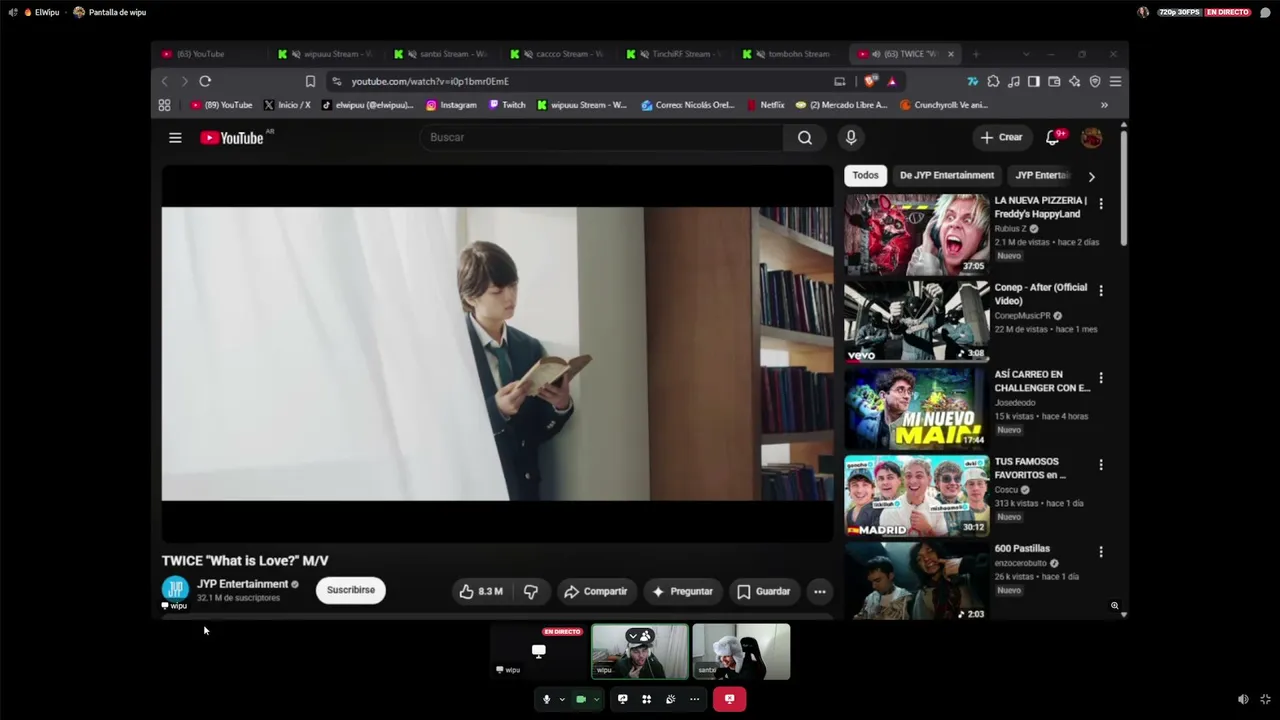Click the Suscribirse button
Screen dimensions: 1280x720
coord(351,590)
